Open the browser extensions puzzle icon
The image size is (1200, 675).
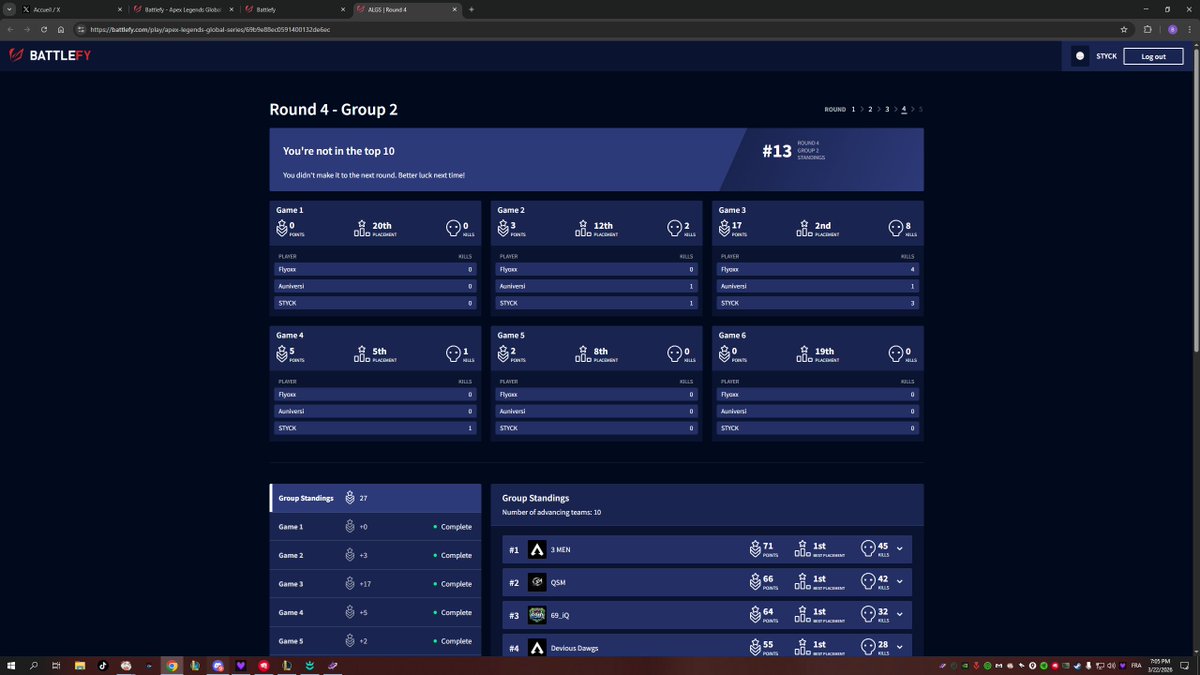coord(1148,29)
